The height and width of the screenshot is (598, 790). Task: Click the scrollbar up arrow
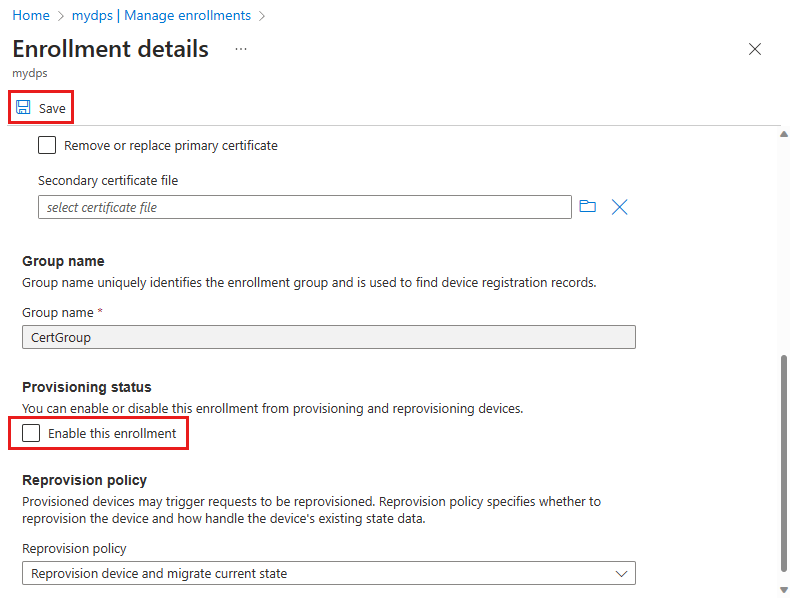coord(783,133)
